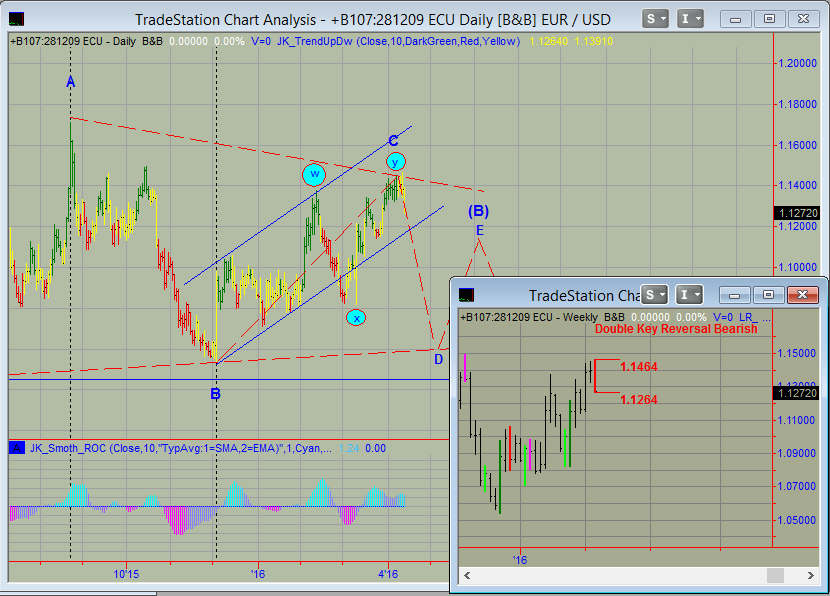830x596 pixels.
Task: Click the blue A badge beside JK_Smoth_ROC
Action: point(17,448)
